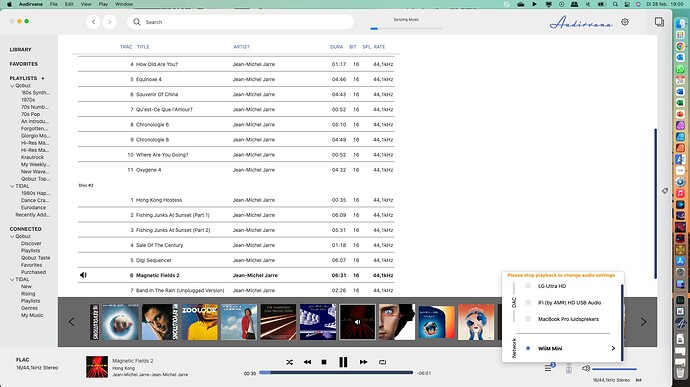This screenshot has width=690, height=387.
Task: Open the Window menu
Action: [124, 4]
